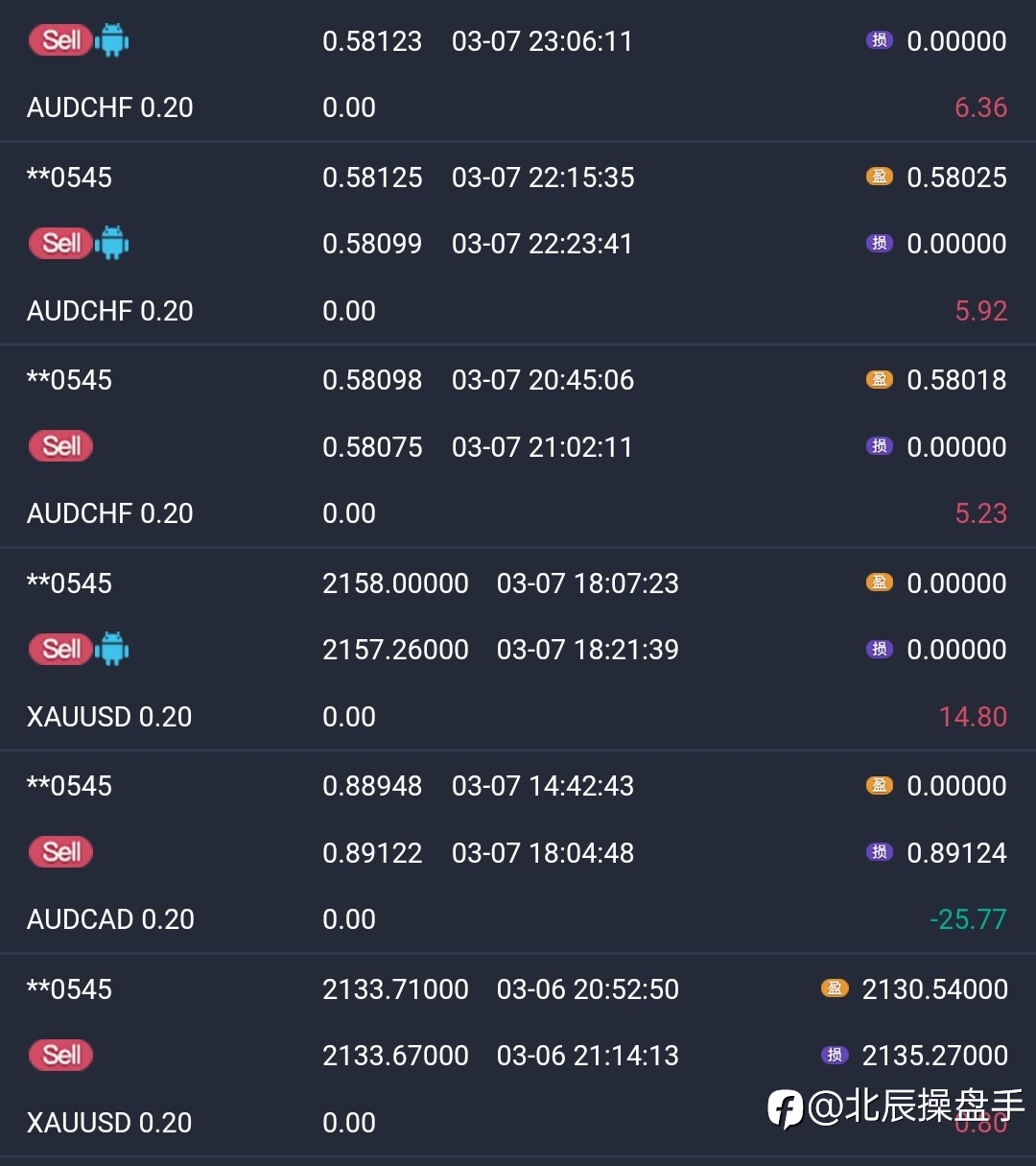Tap the take-profit icon beside 0.58025
The image size is (1036, 1166).
pos(879,177)
